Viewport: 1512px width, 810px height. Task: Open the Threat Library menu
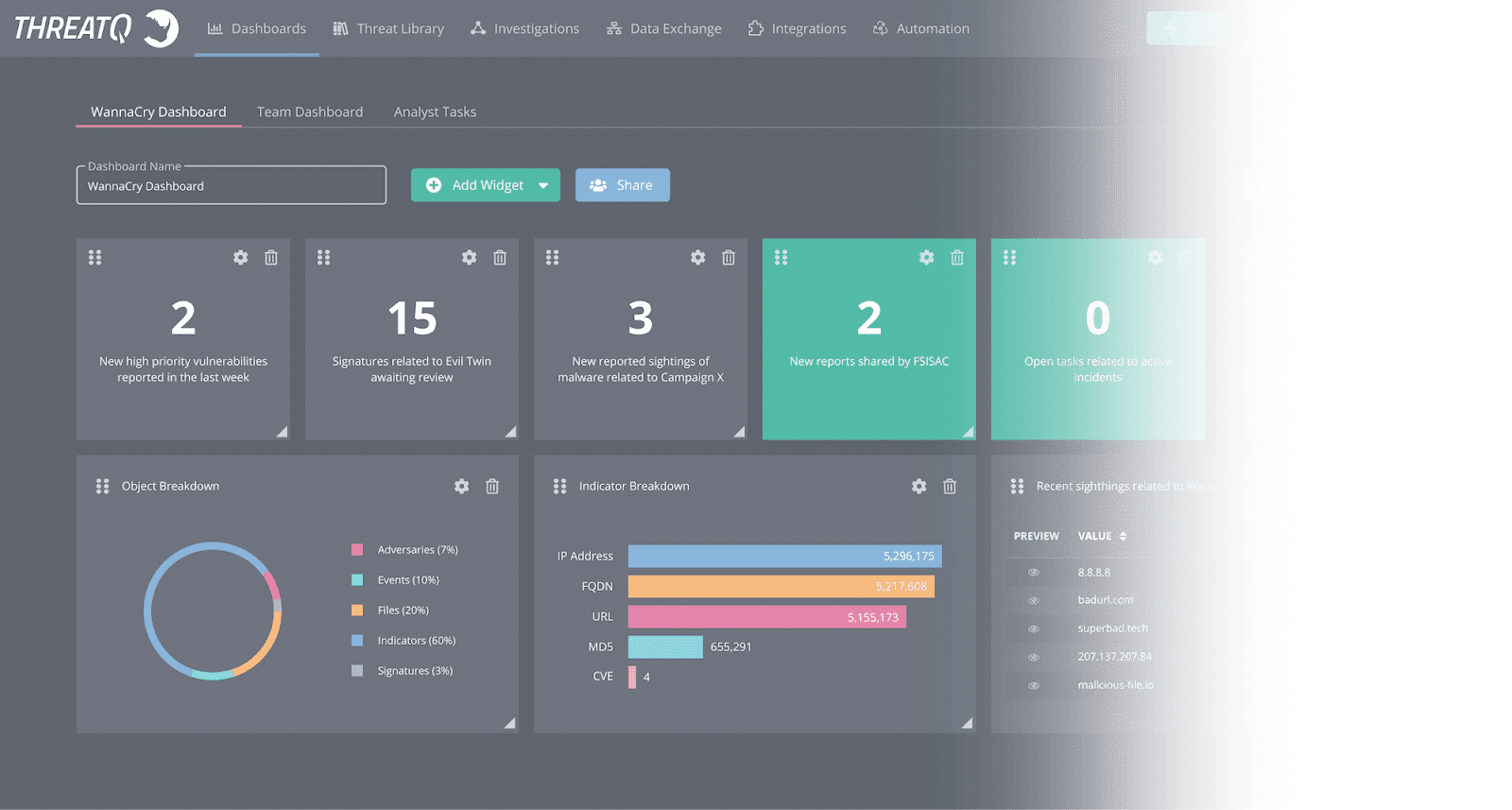pyautogui.click(x=388, y=28)
